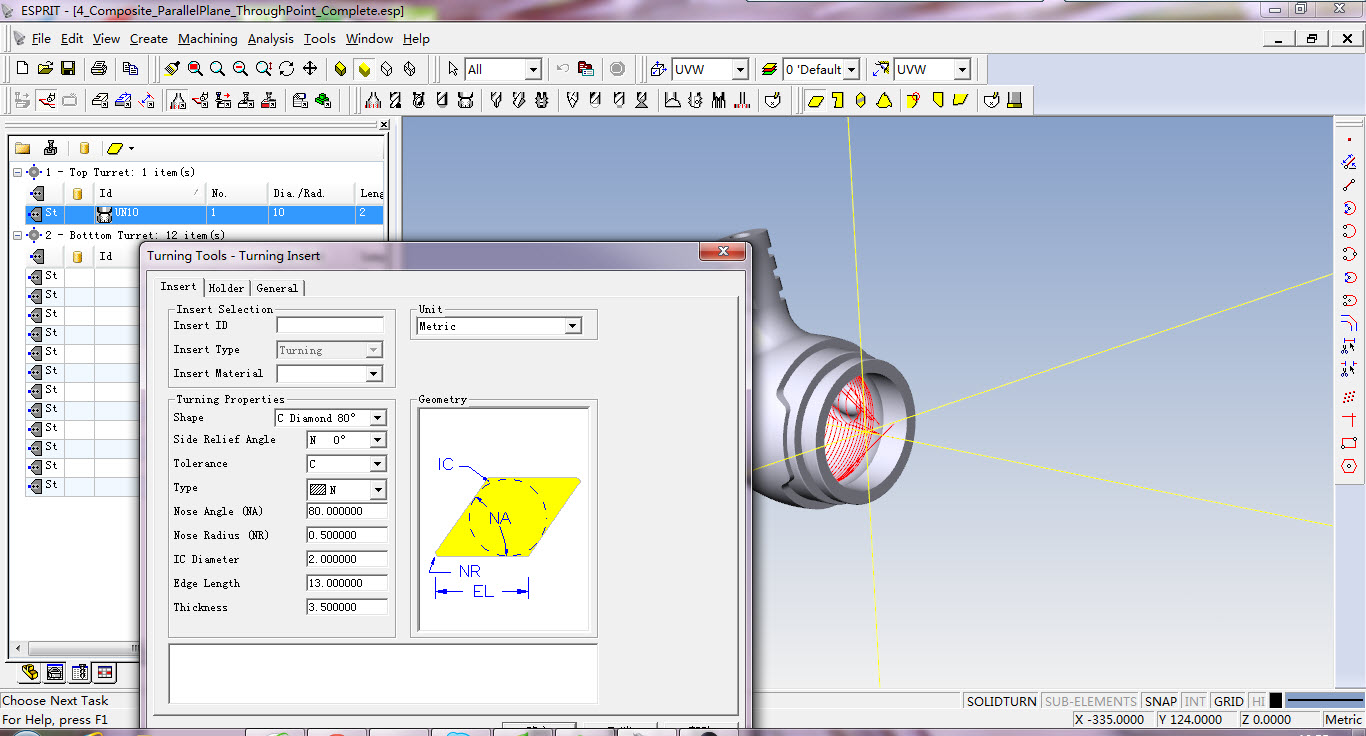Open the Machining menu
The image size is (1366, 736).
tap(208, 39)
